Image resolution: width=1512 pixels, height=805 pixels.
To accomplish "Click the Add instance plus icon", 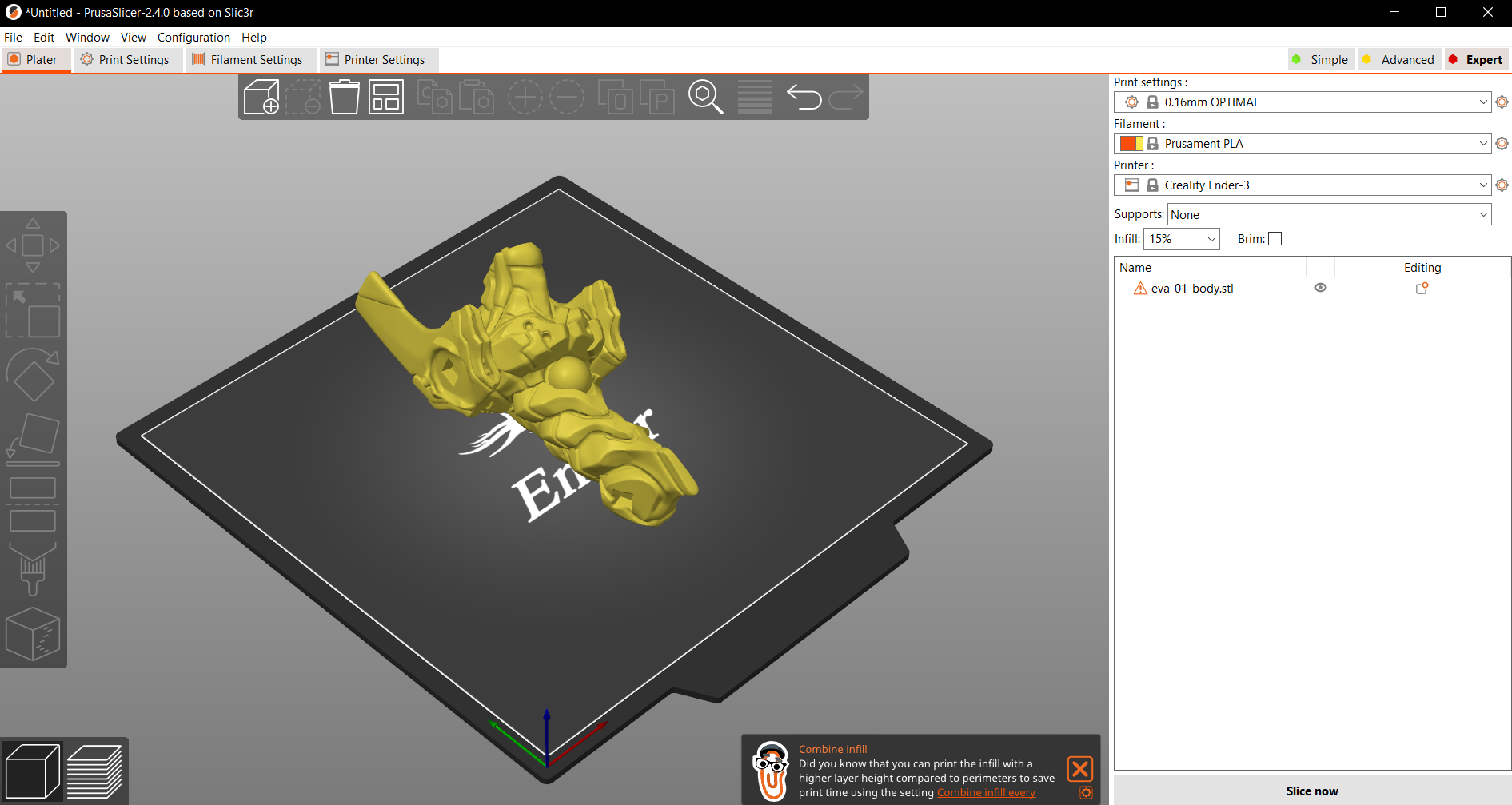I will click(x=525, y=98).
